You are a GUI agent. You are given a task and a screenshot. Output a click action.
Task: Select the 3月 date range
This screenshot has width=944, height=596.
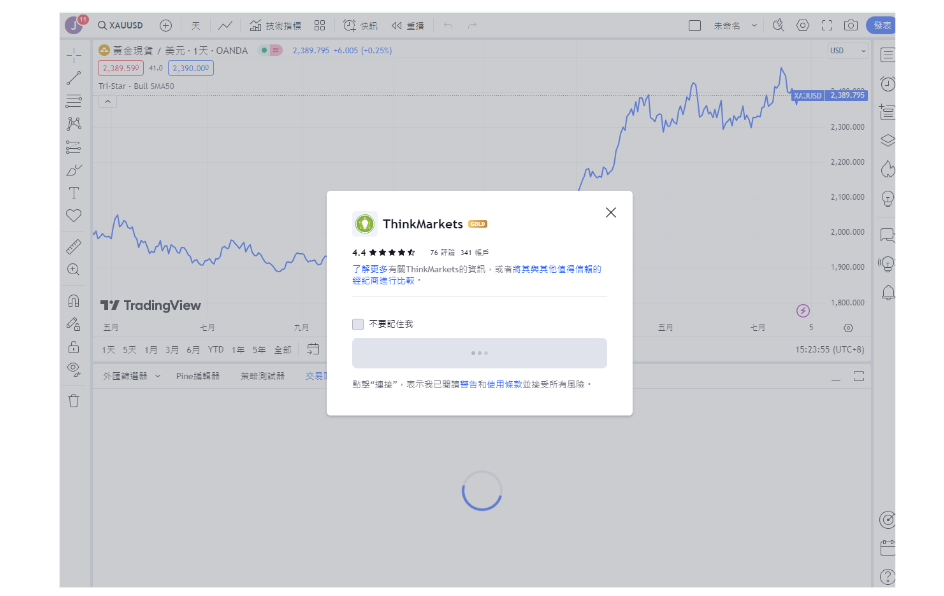tap(172, 350)
